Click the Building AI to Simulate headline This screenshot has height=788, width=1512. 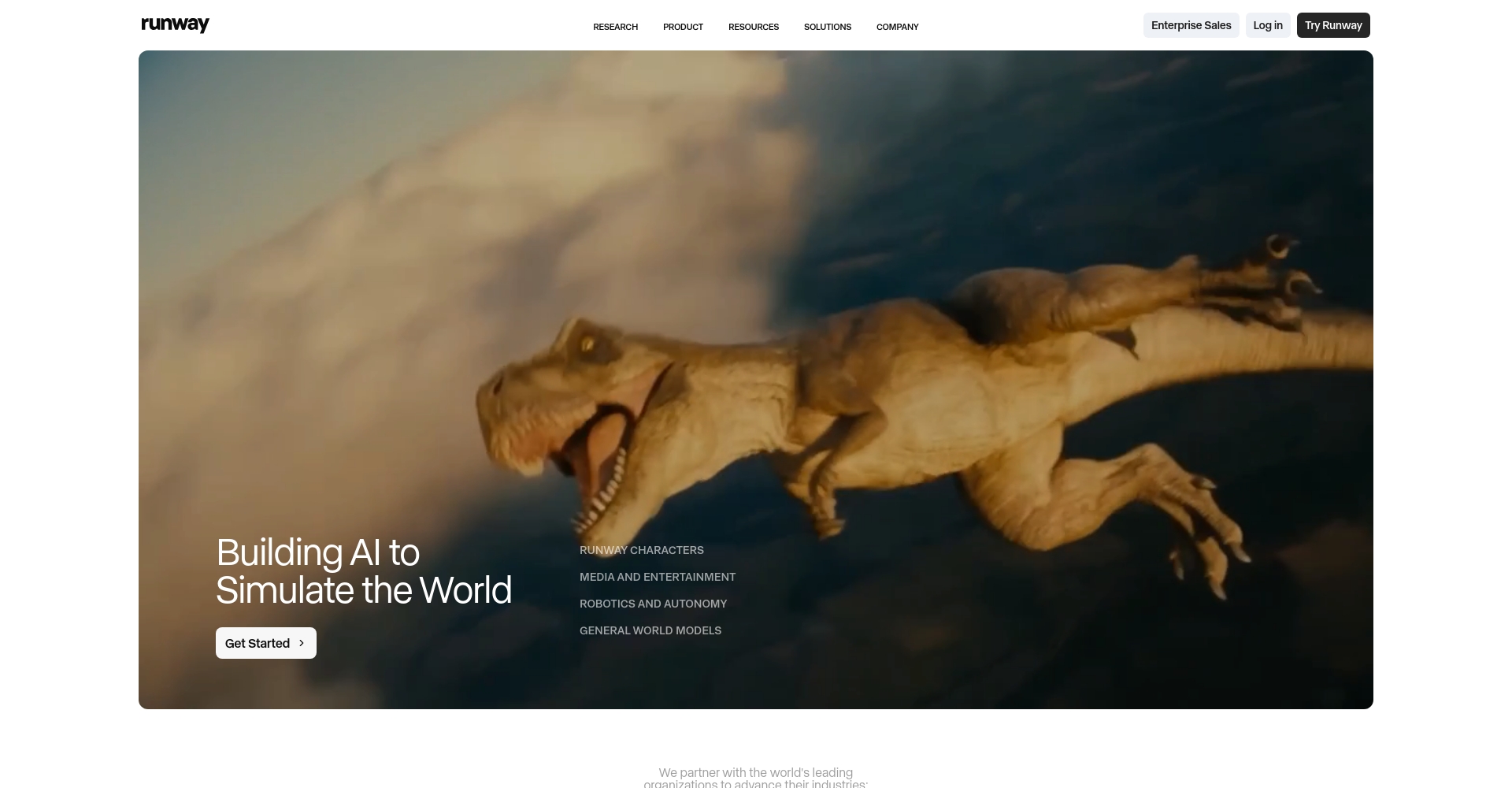point(363,571)
